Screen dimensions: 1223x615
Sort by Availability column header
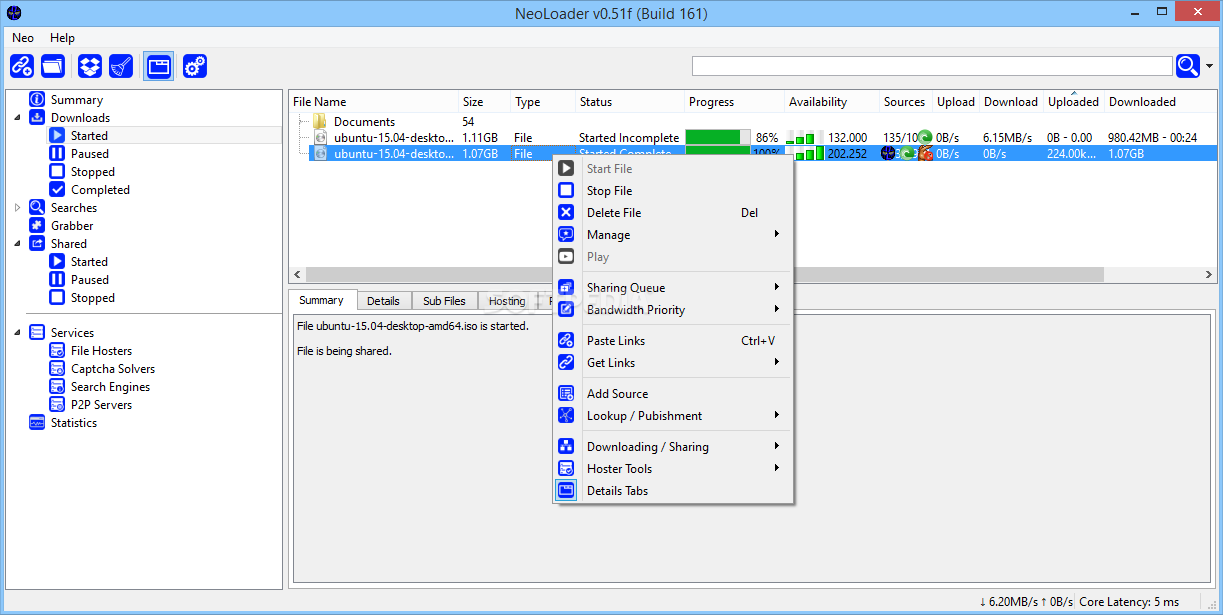click(832, 102)
